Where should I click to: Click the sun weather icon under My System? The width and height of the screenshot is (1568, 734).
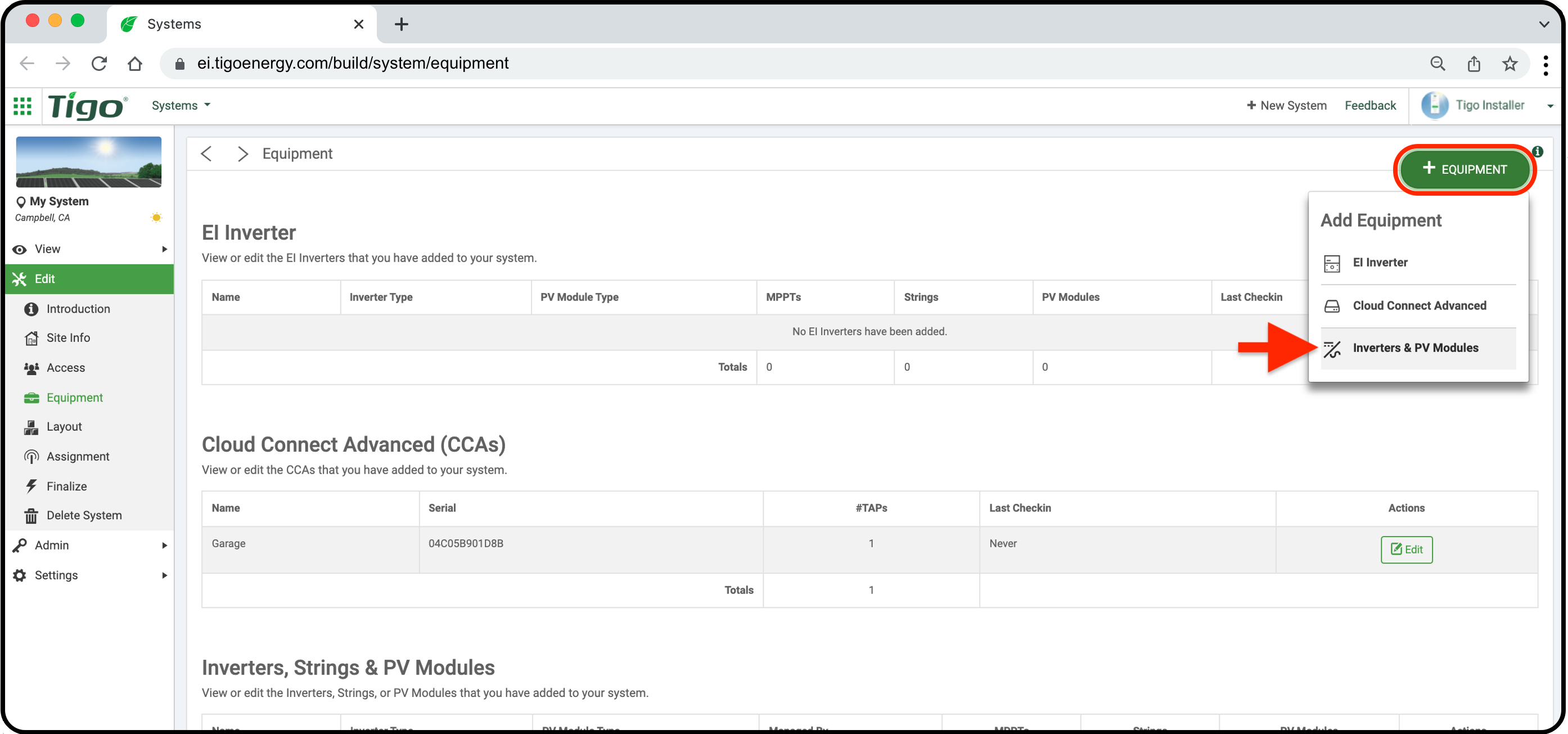point(156,217)
